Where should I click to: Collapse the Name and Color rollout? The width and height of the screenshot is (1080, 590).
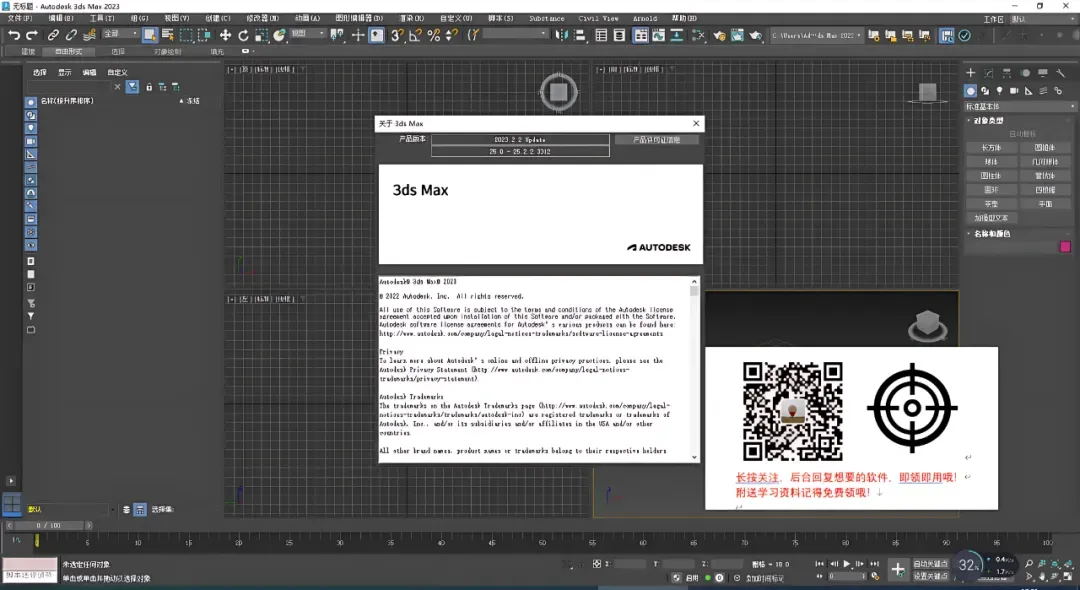click(991, 234)
